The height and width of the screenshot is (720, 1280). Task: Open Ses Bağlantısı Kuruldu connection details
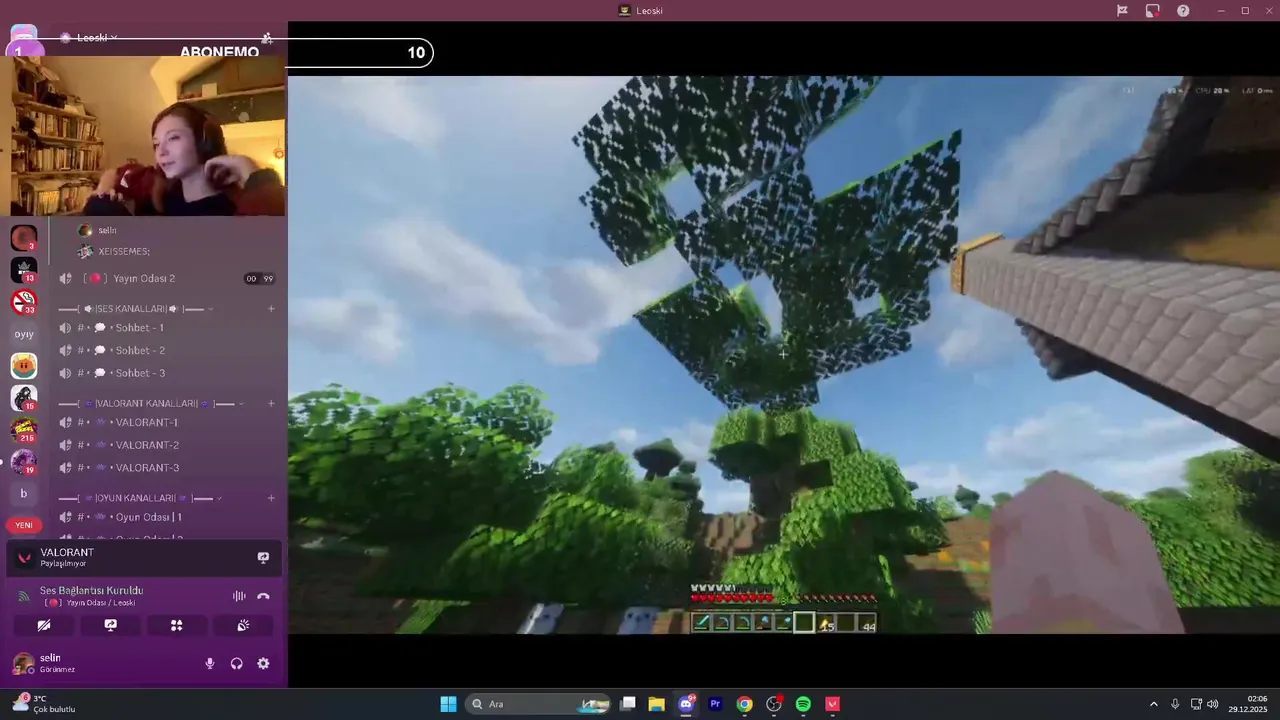92,591
